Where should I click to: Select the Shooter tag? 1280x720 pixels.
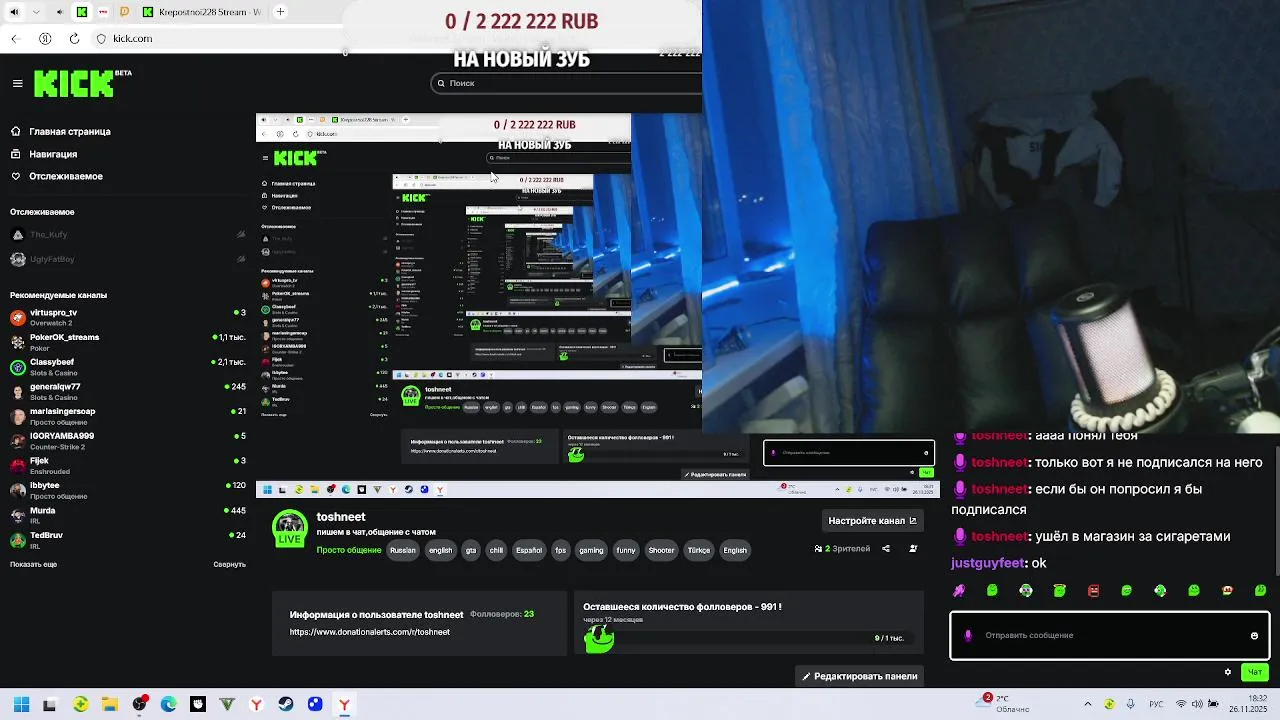[x=661, y=550]
